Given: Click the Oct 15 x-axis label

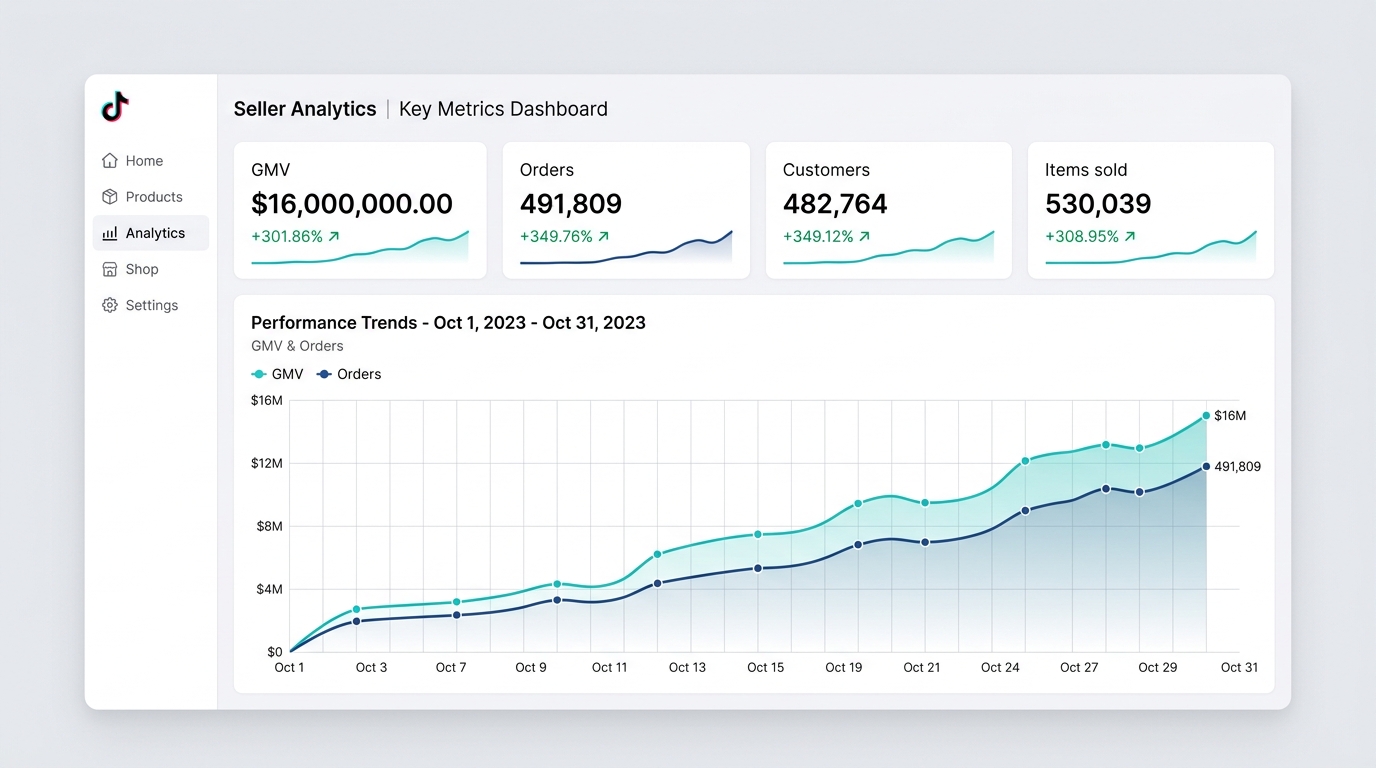Looking at the screenshot, I should (766, 667).
